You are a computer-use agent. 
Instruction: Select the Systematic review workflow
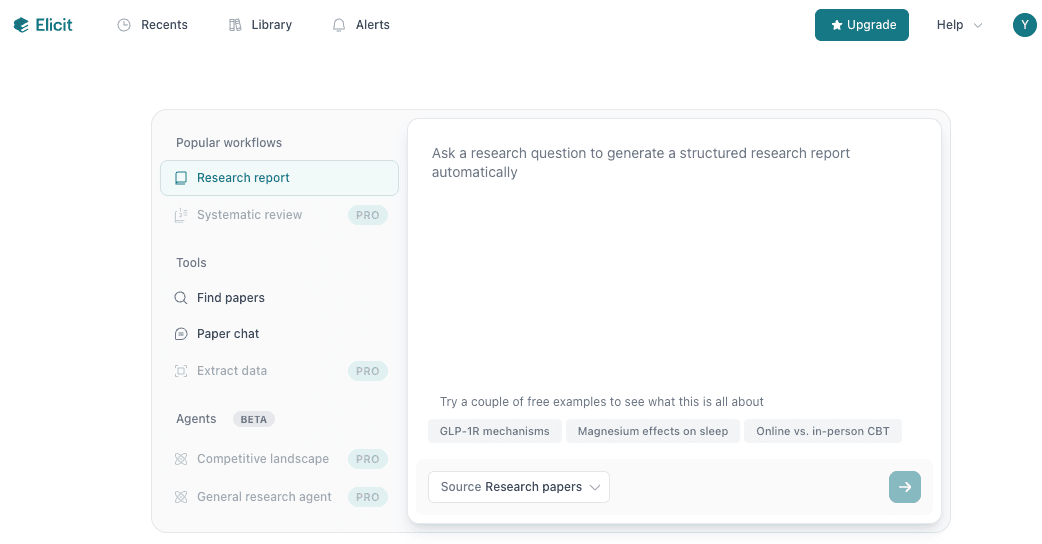coord(279,215)
